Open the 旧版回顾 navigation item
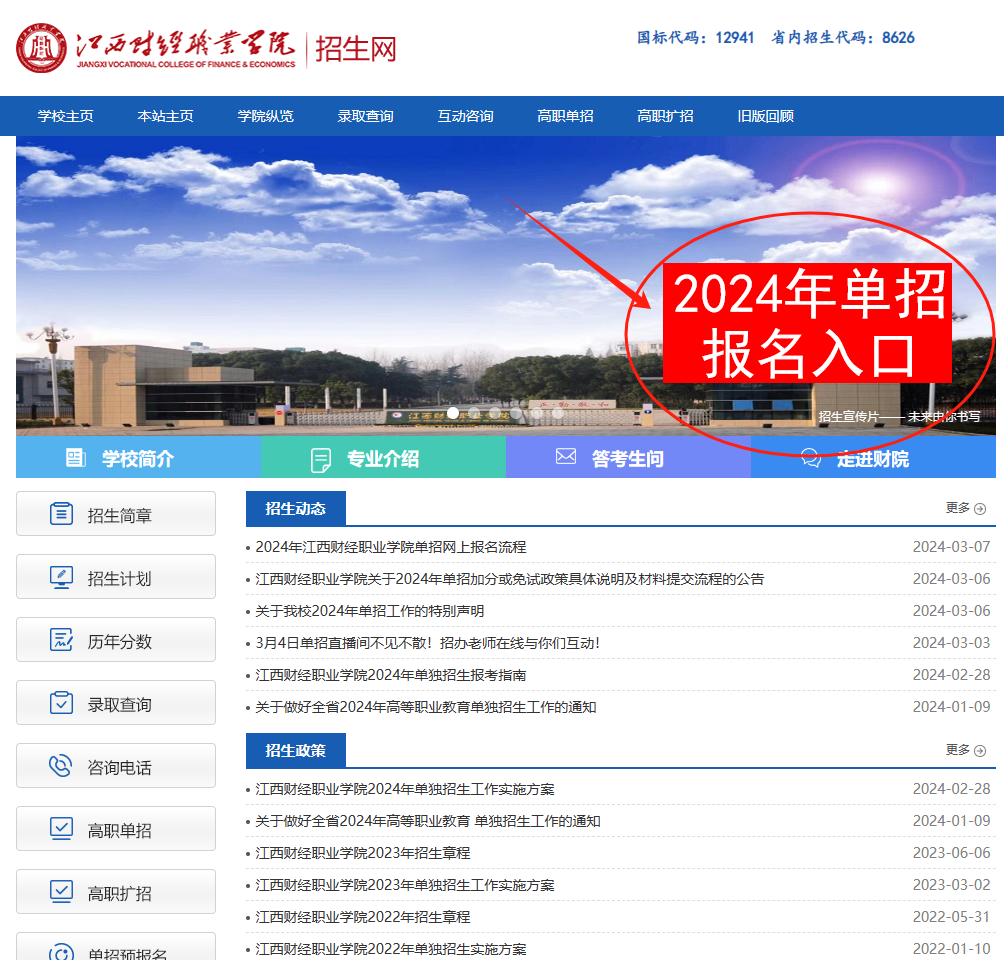The height and width of the screenshot is (960, 1004). (x=765, y=116)
